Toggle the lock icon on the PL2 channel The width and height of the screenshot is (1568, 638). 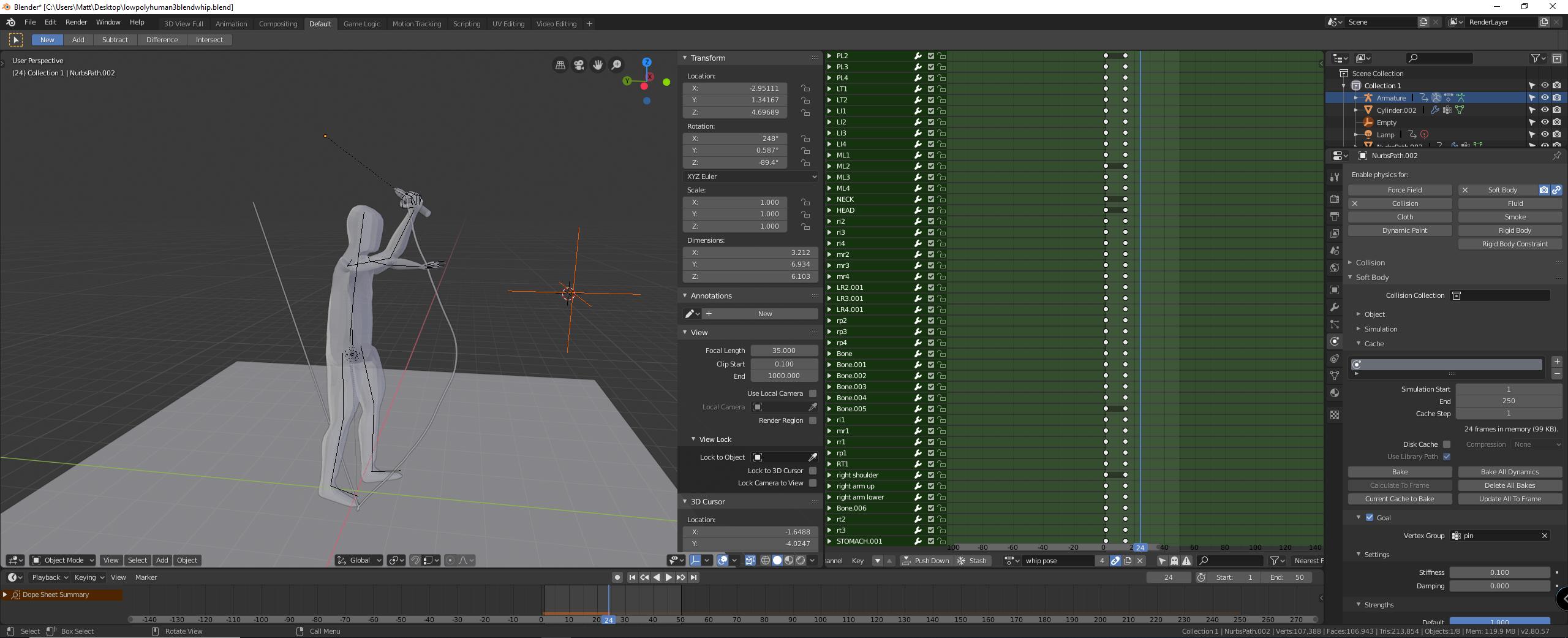point(942,56)
